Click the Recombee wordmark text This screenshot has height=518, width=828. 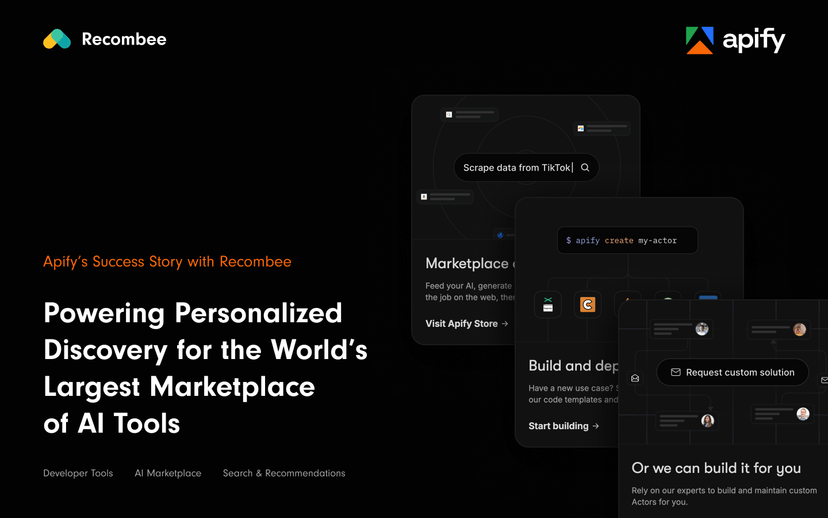click(124, 39)
